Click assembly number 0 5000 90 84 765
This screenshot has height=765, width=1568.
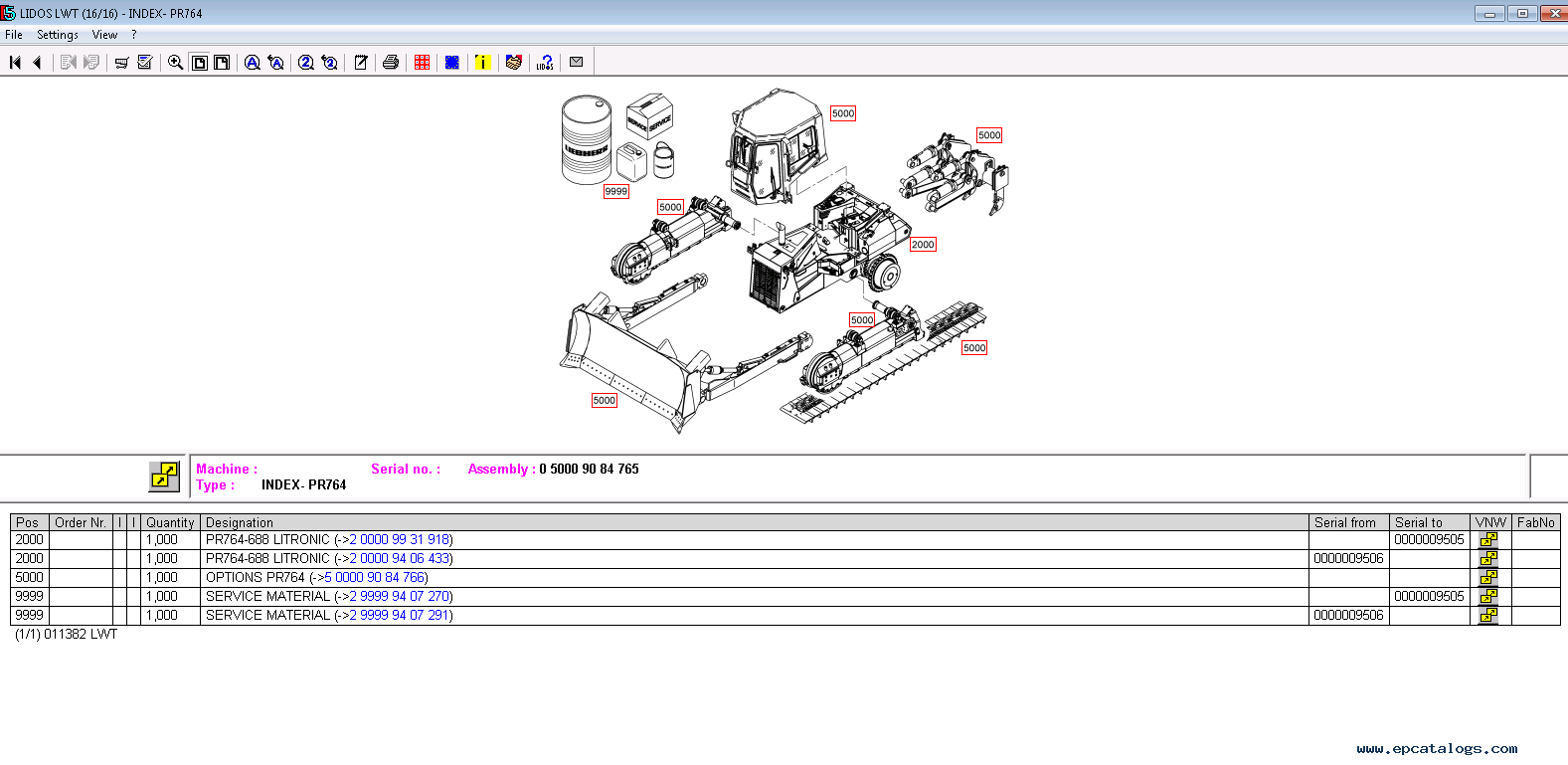589,469
